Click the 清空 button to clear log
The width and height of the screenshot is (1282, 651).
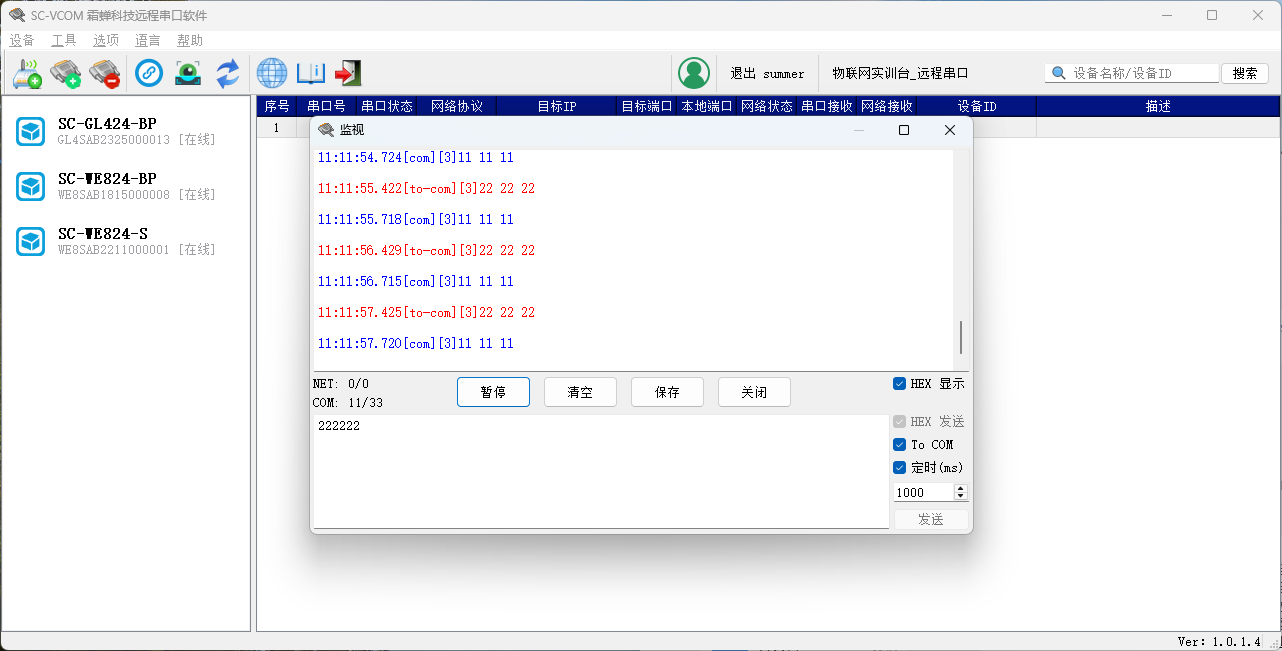tap(580, 393)
